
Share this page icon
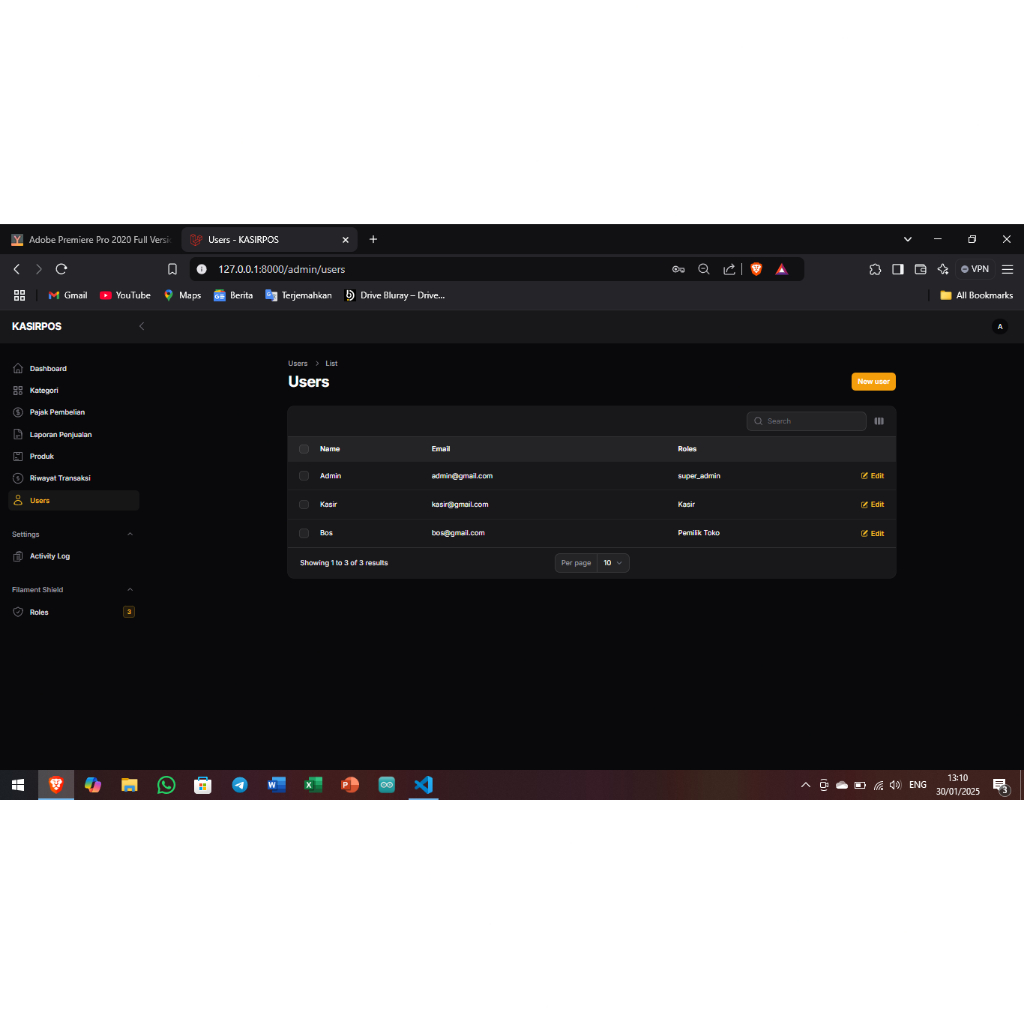pyautogui.click(x=729, y=269)
